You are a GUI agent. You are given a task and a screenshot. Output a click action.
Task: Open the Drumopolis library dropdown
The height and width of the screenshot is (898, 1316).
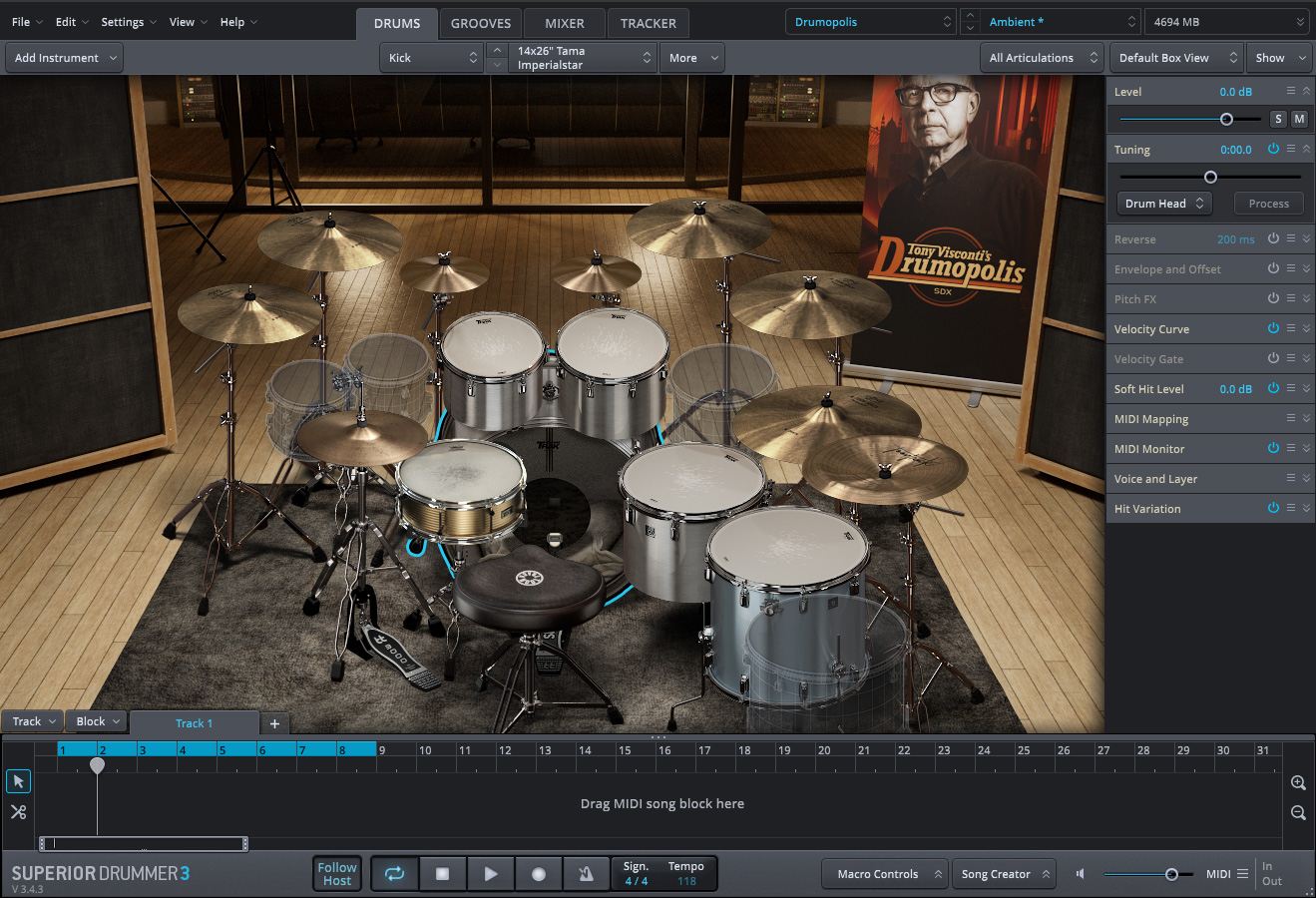click(870, 22)
